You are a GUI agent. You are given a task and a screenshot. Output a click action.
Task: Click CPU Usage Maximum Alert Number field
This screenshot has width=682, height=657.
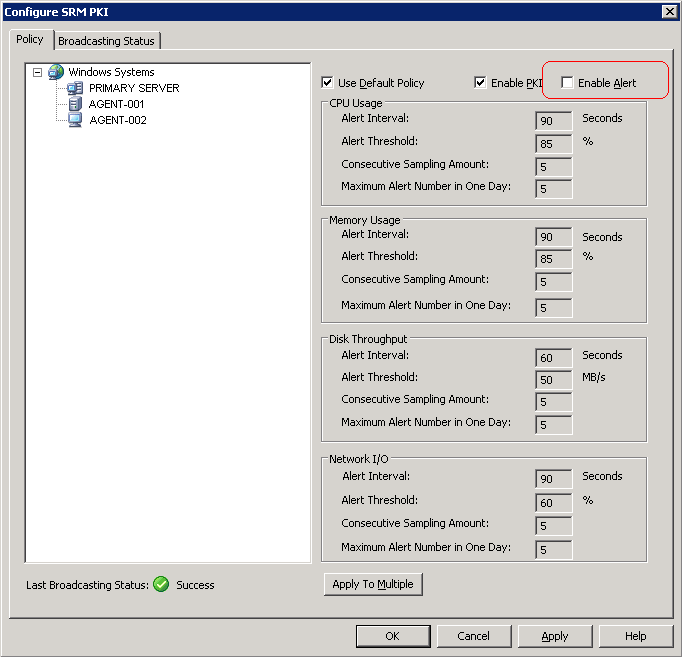coord(554,189)
